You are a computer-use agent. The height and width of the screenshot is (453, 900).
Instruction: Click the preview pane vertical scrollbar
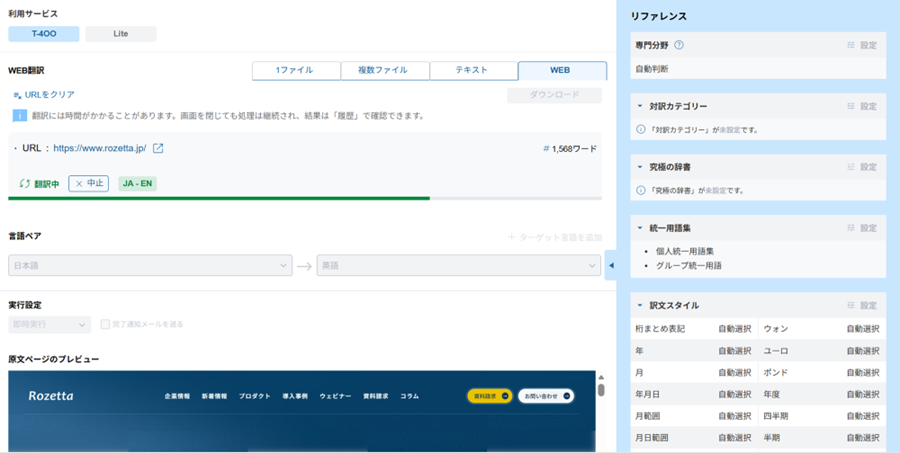(x=601, y=390)
